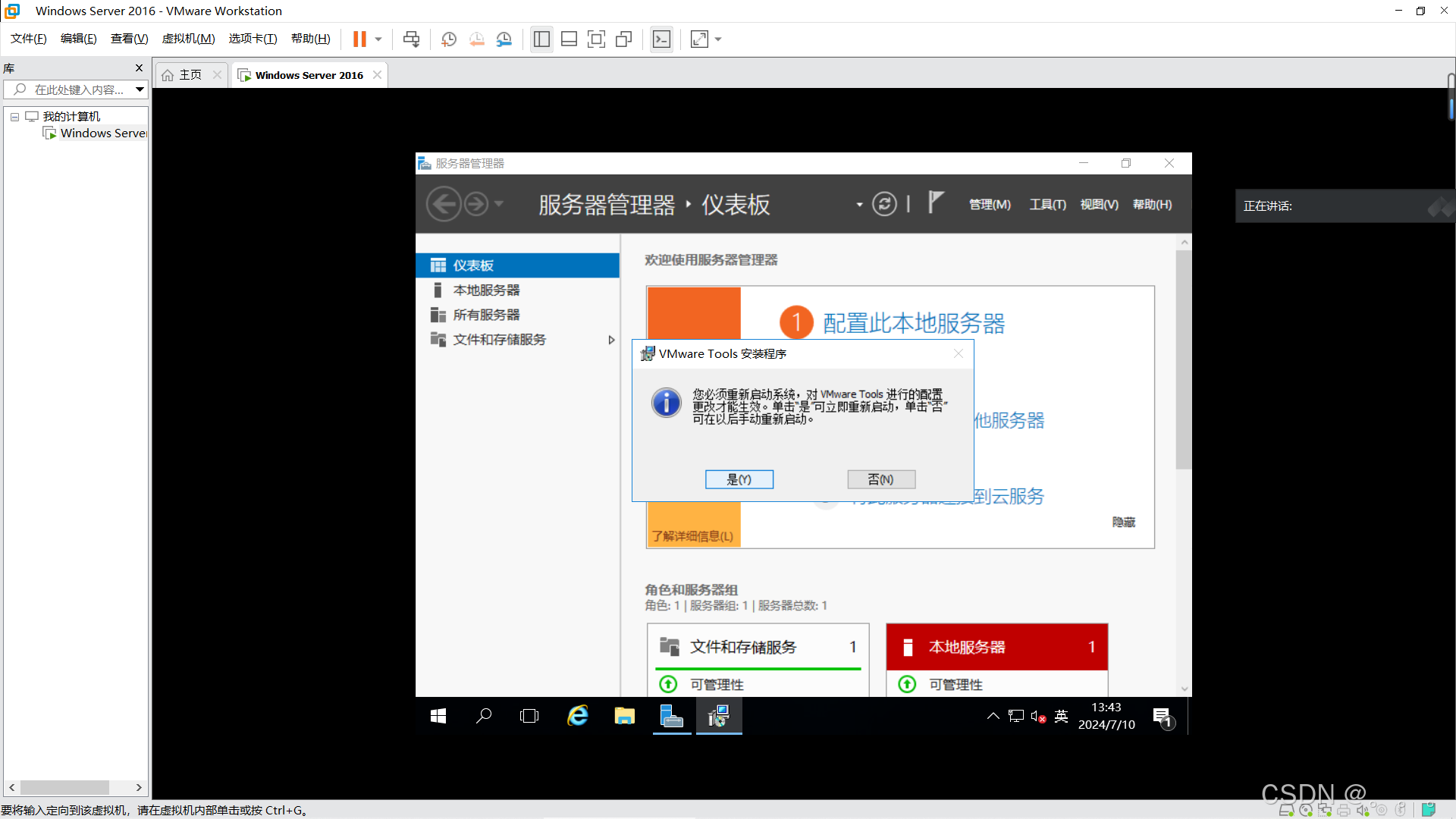
Task: Click the Server Manager refresh icon
Action: coord(884,204)
